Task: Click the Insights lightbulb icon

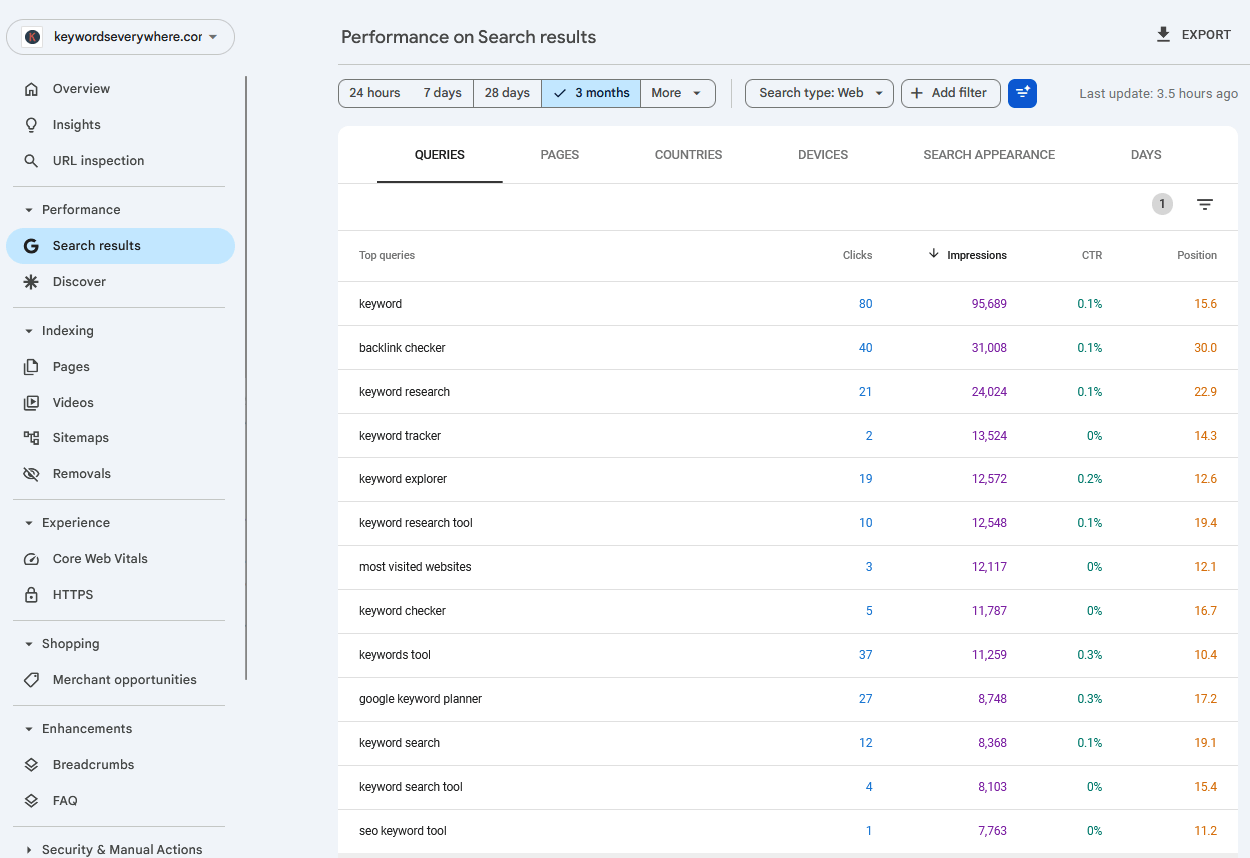Action: click(x=31, y=125)
